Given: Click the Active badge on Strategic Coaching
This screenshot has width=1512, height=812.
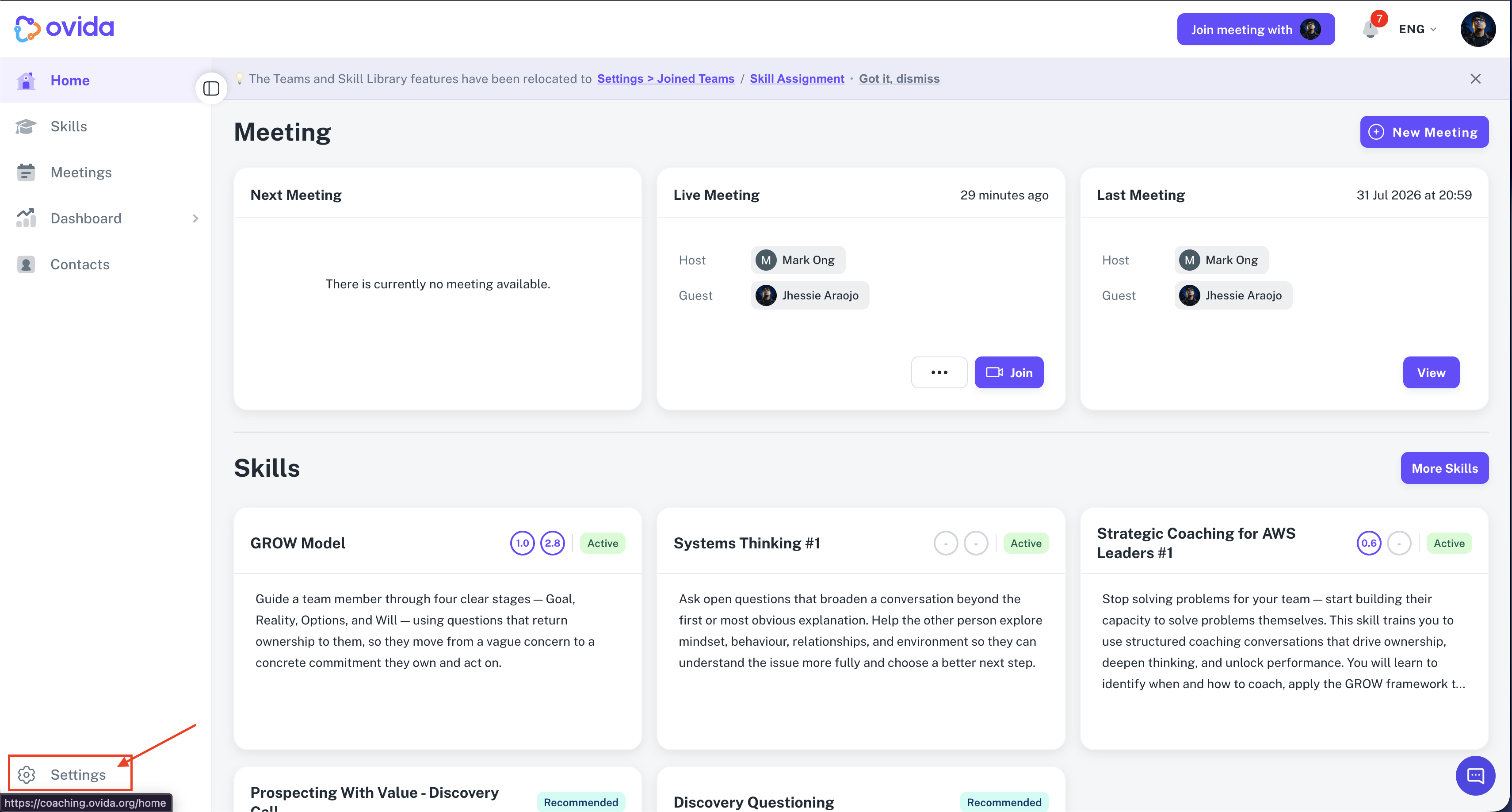Looking at the screenshot, I should coord(1449,543).
